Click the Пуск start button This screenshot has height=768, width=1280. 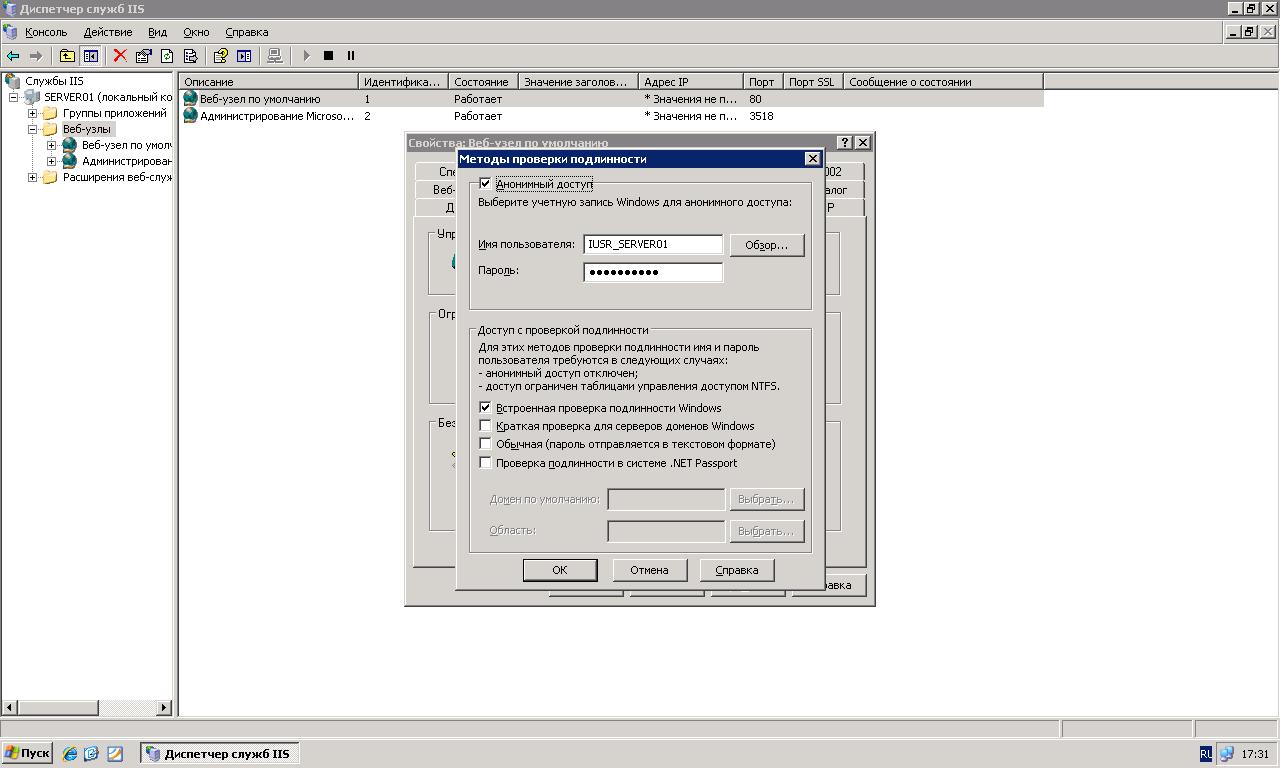pyautogui.click(x=27, y=754)
